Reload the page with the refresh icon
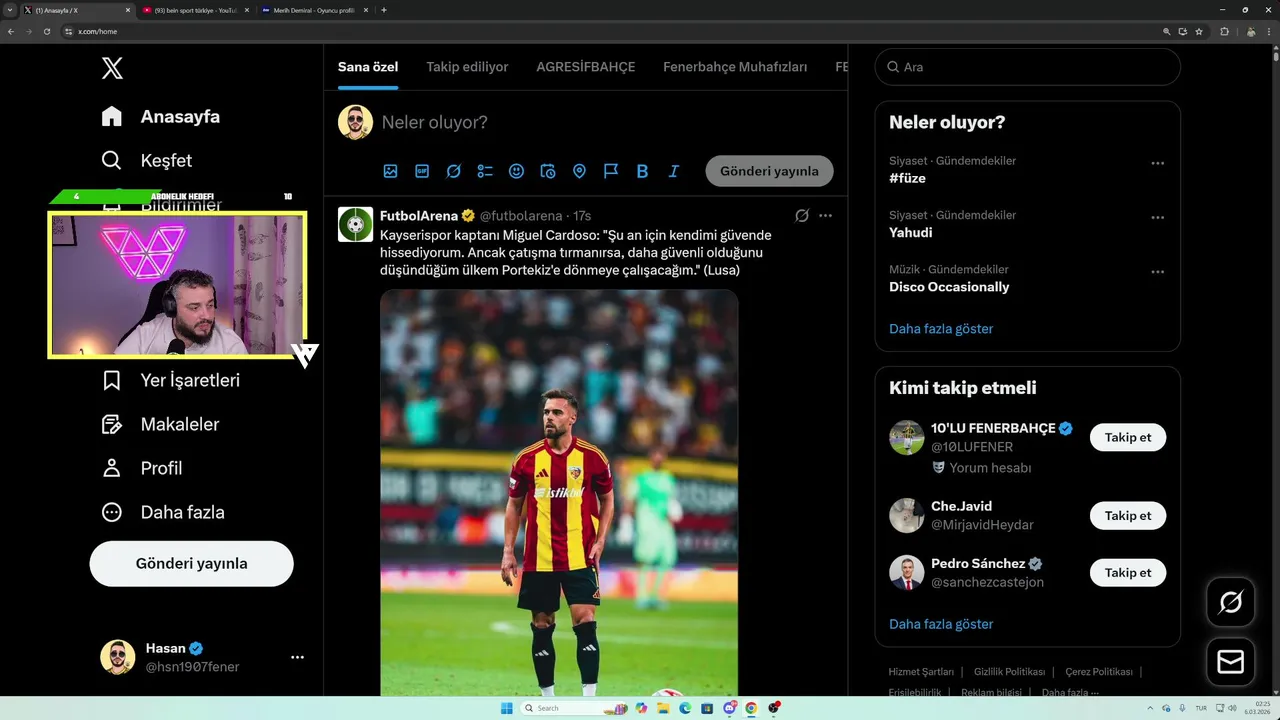The width and height of the screenshot is (1280, 720). 46,31
